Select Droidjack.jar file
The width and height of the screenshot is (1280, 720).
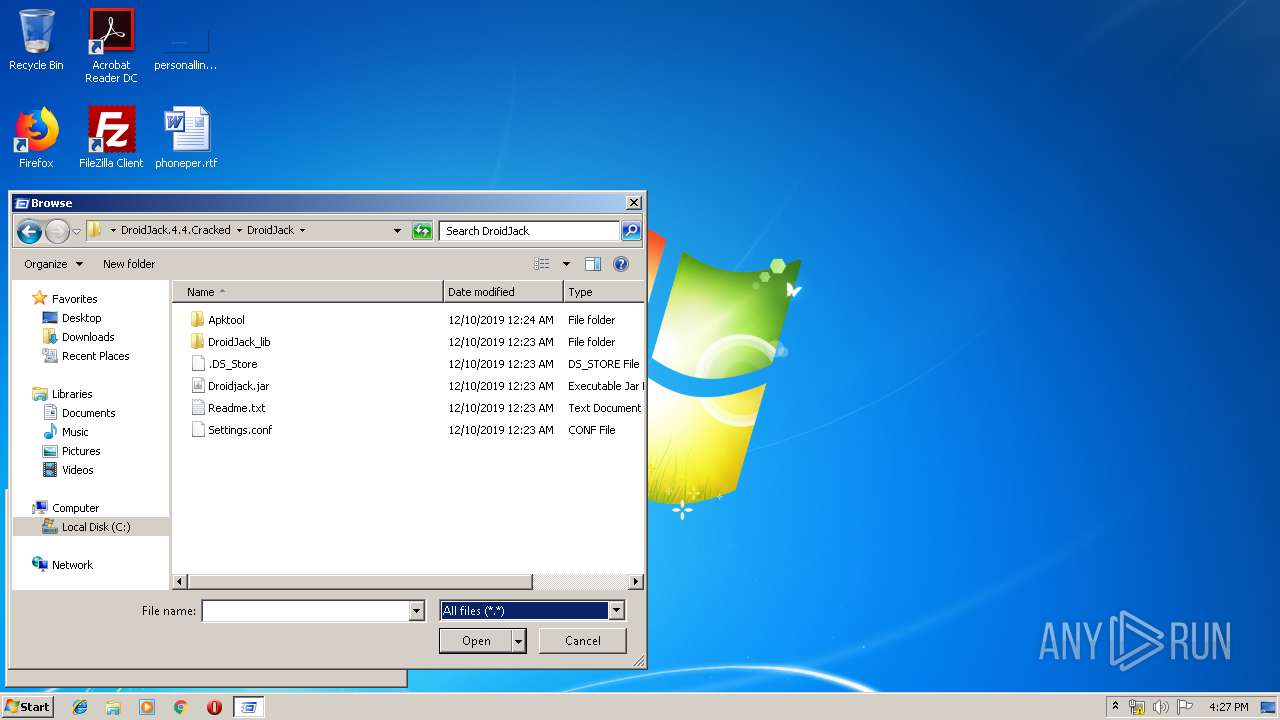tap(238, 386)
